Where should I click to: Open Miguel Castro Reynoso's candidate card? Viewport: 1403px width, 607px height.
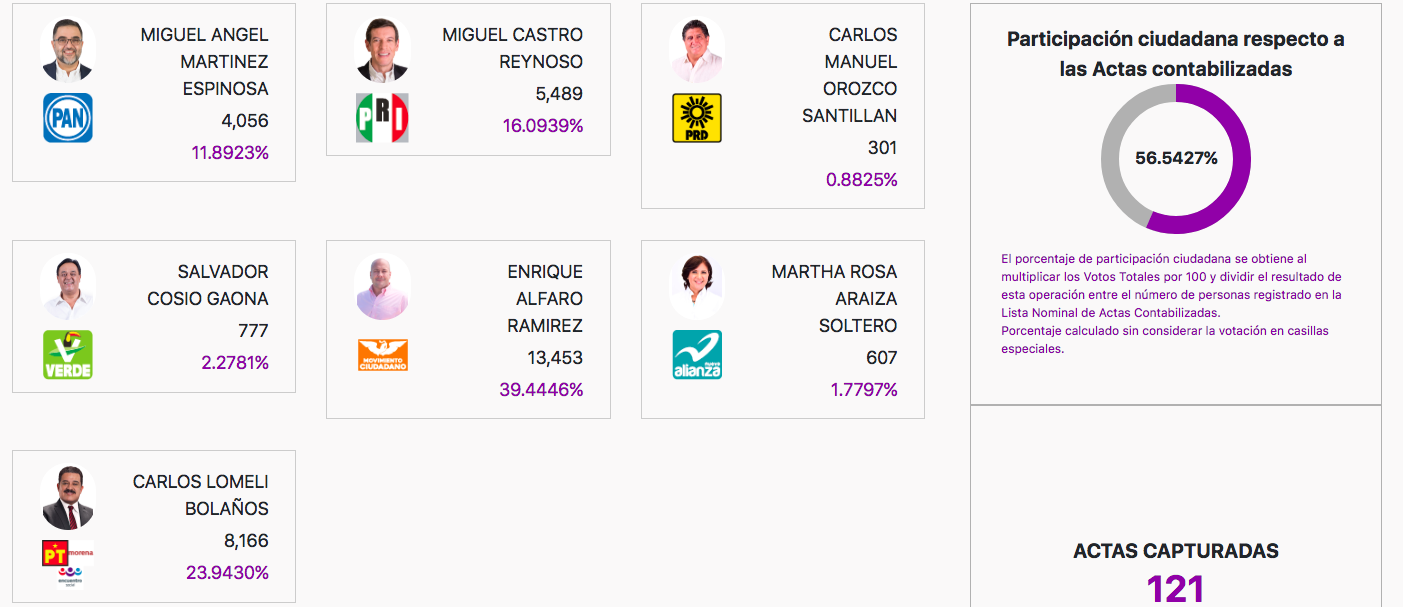468,79
